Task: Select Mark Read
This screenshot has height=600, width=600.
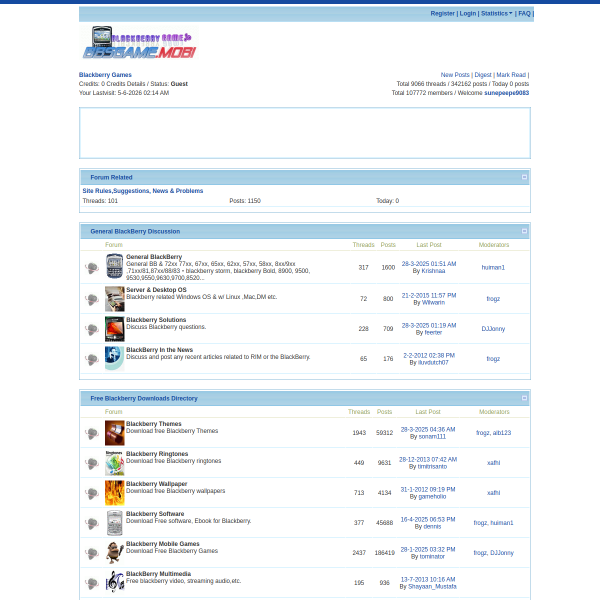Action: tap(511, 75)
